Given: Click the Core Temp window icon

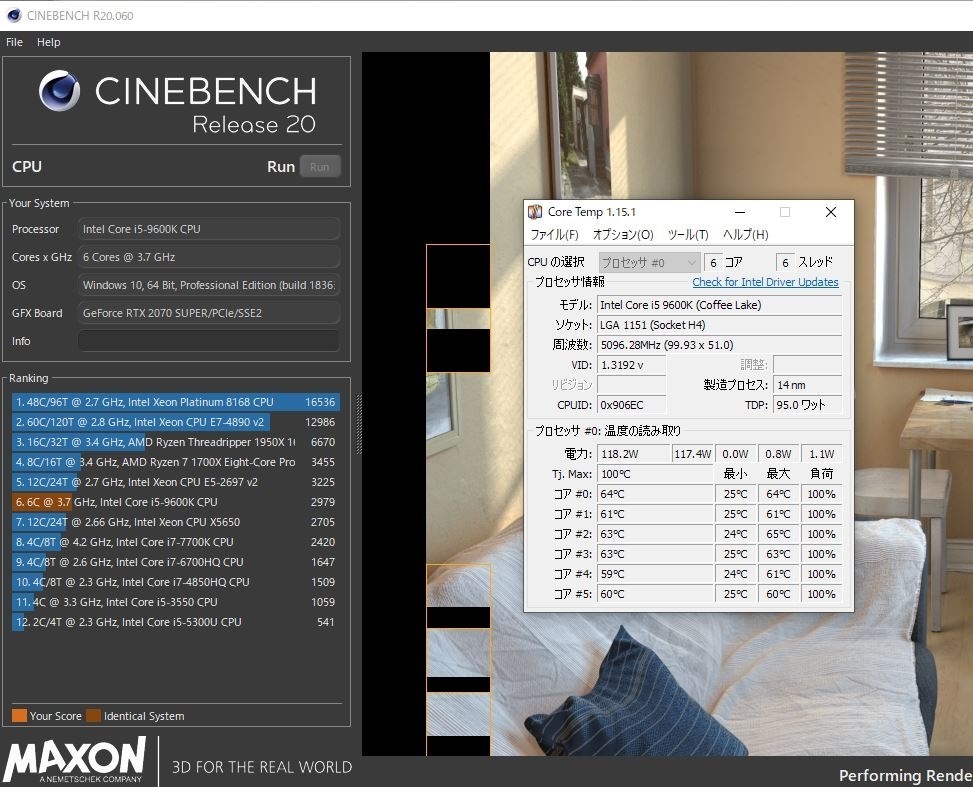Looking at the screenshot, I should (x=535, y=212).
